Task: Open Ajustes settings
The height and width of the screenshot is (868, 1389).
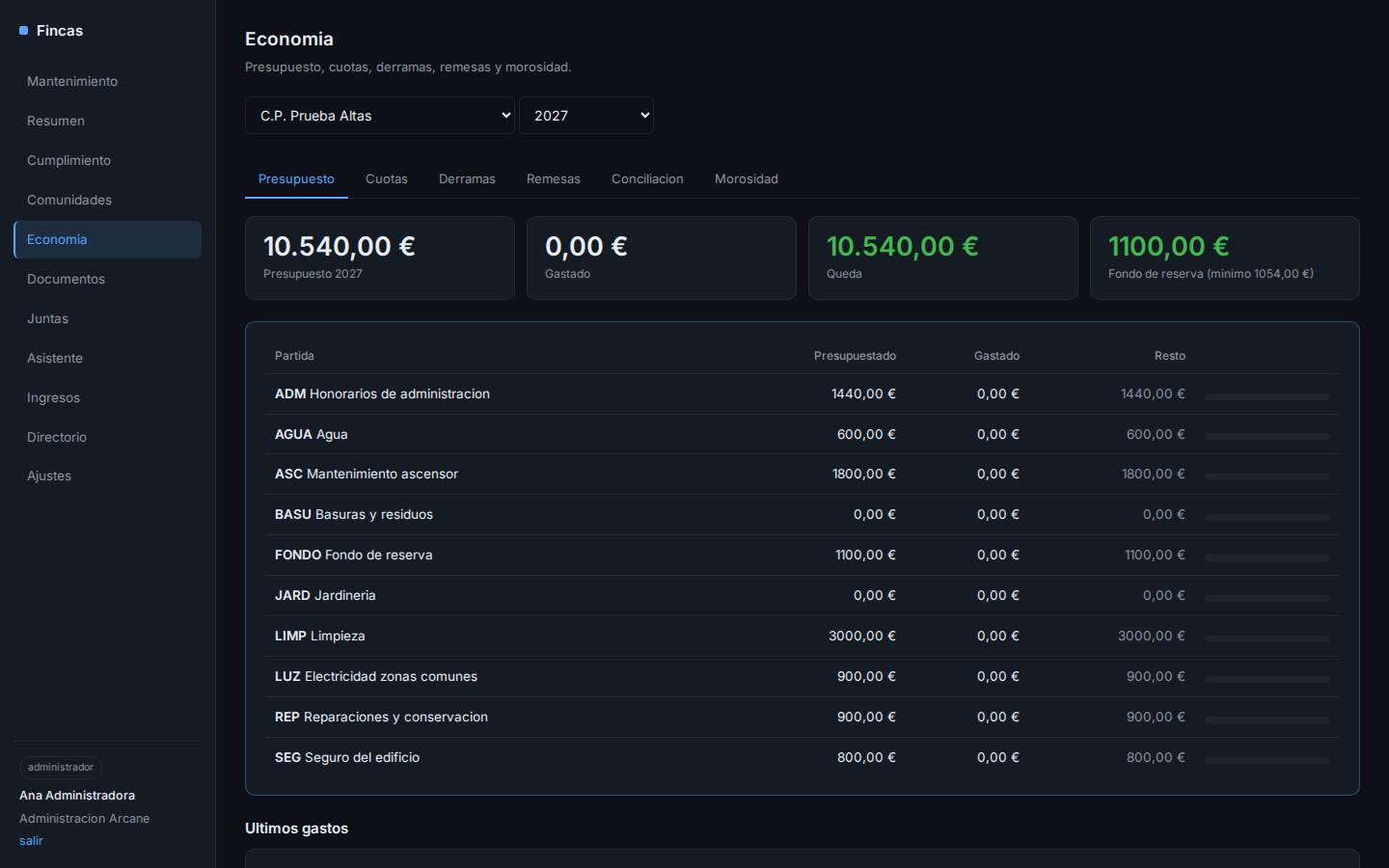Action: pyautogui.click(x=107, y=475)
